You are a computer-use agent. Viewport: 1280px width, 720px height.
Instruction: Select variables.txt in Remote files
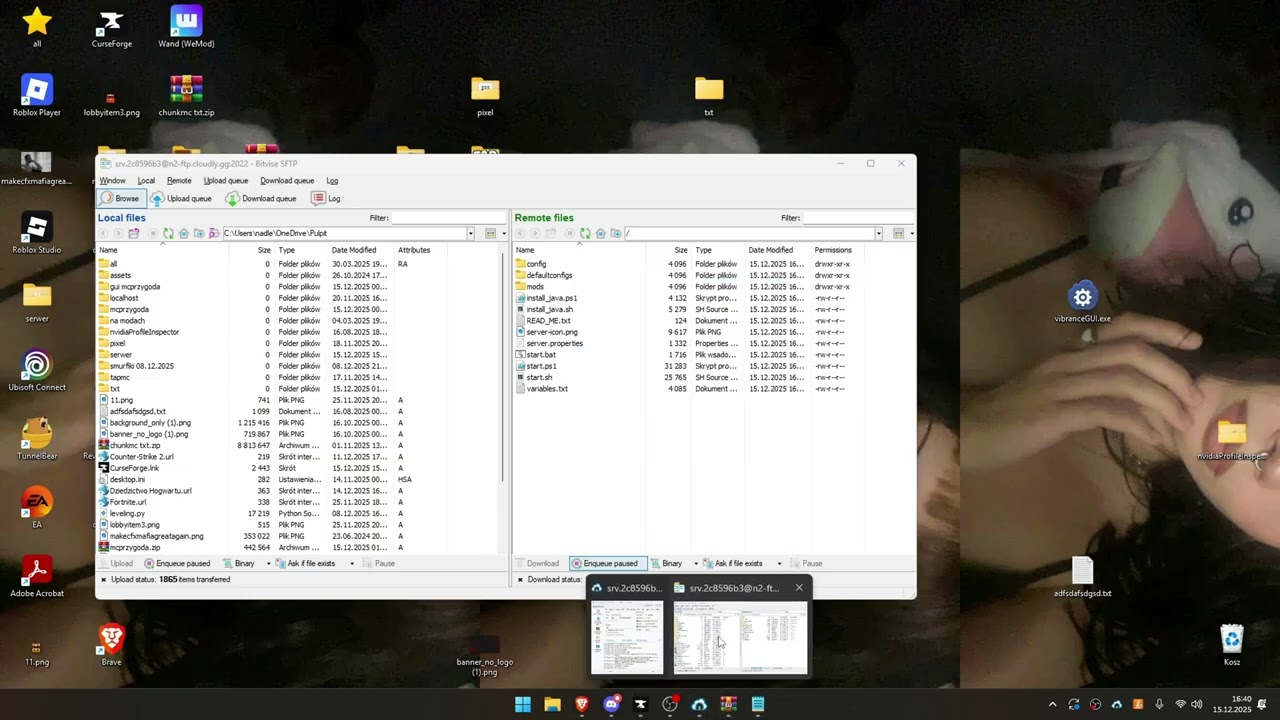pyautogui.click(x=546, y=389)
